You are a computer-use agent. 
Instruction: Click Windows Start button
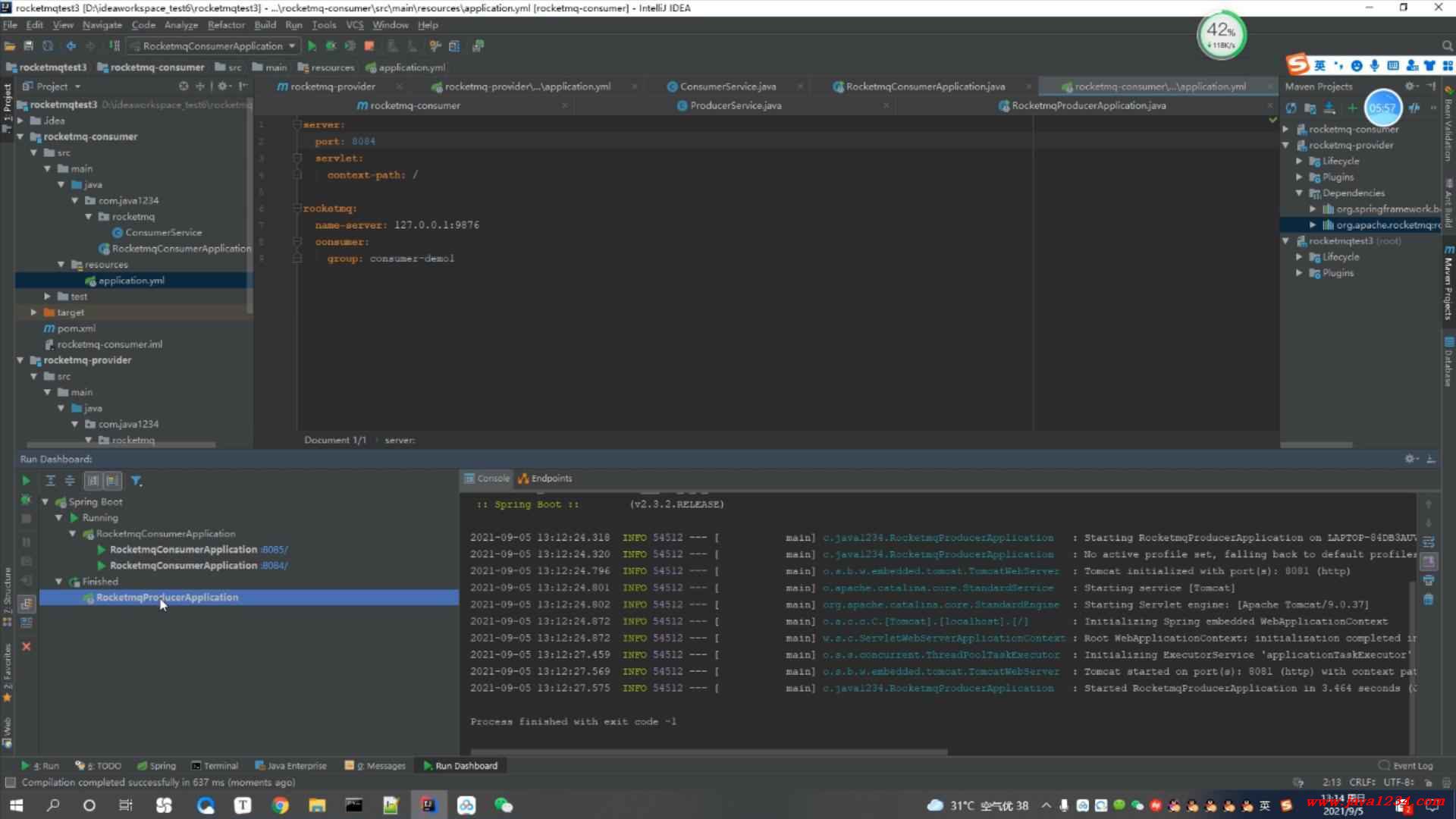(x=16, y=805)
